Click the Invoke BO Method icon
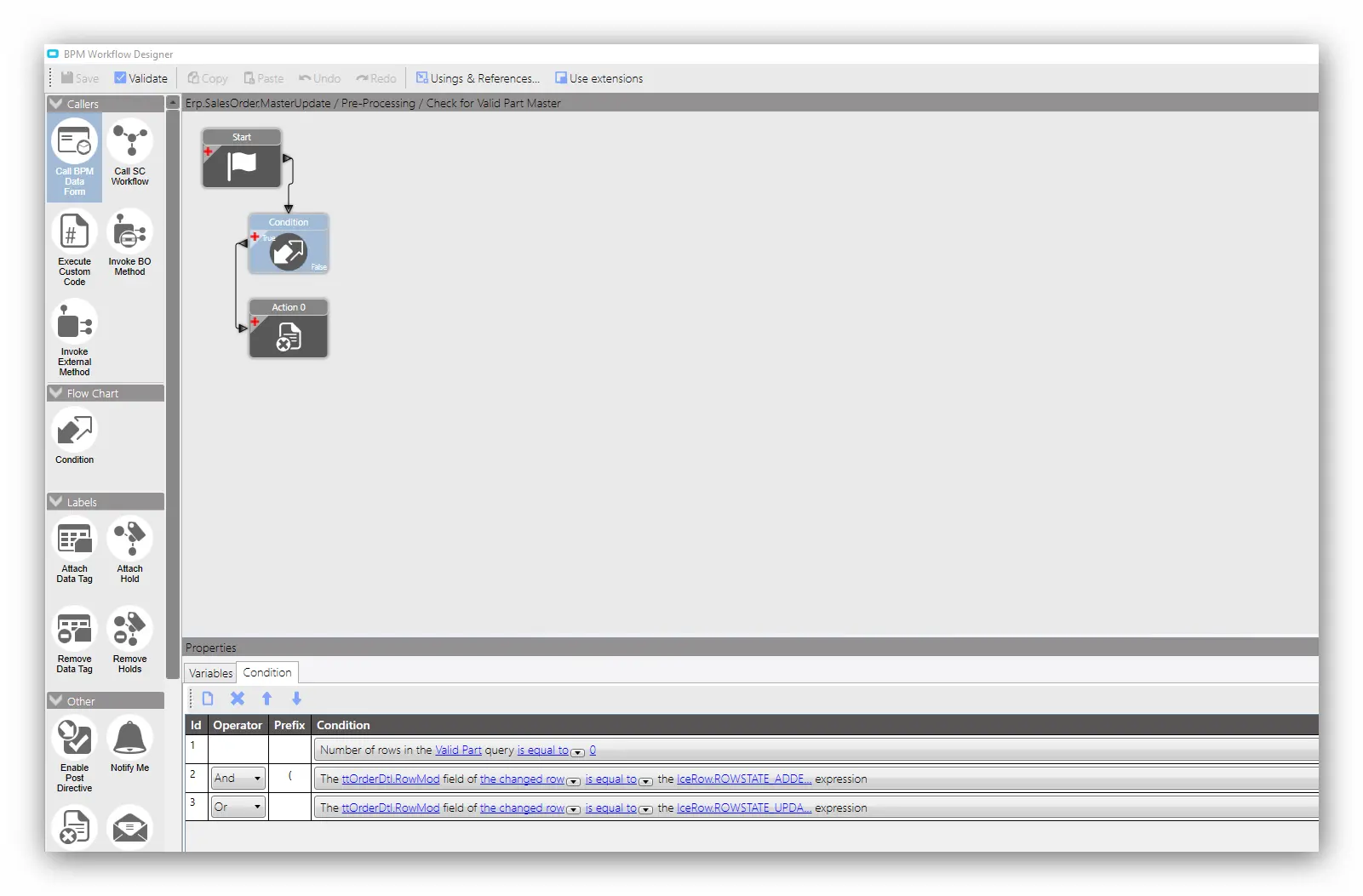The width and height of the screenshot is (1363, 896). click(x=129, y=232)
